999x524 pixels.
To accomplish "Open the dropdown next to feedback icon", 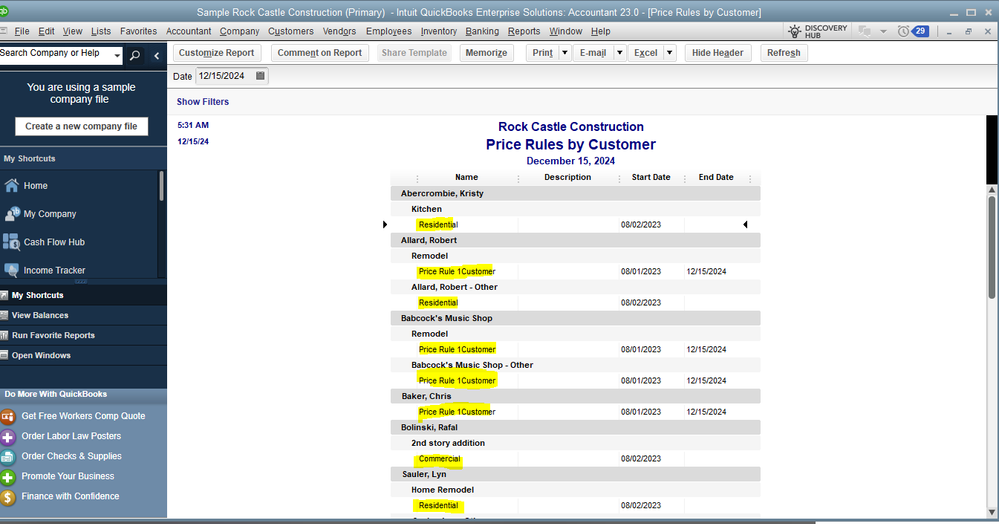I will tap(884, 31).
